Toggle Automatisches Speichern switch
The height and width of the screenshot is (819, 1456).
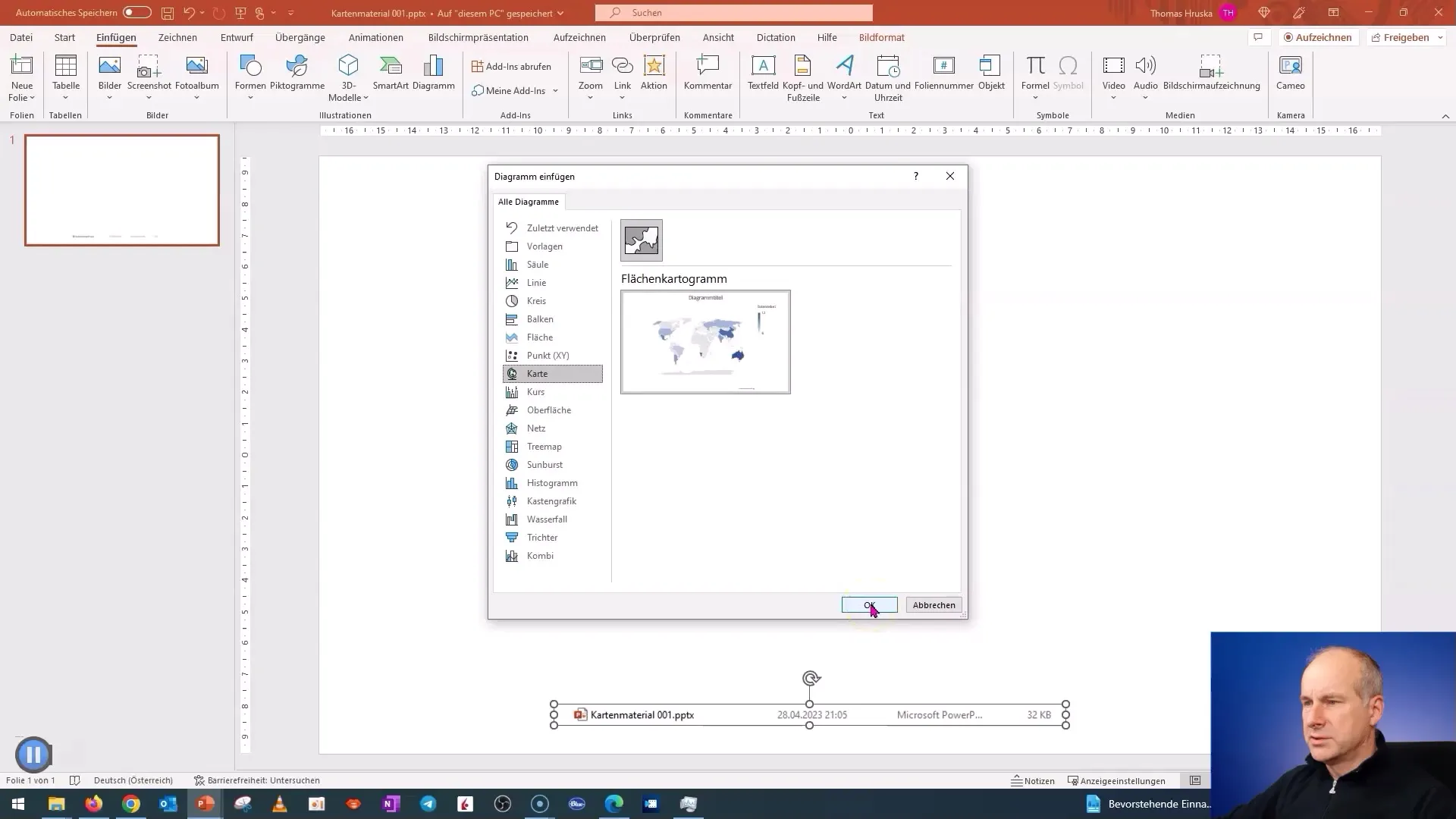(x=137, y=12)
